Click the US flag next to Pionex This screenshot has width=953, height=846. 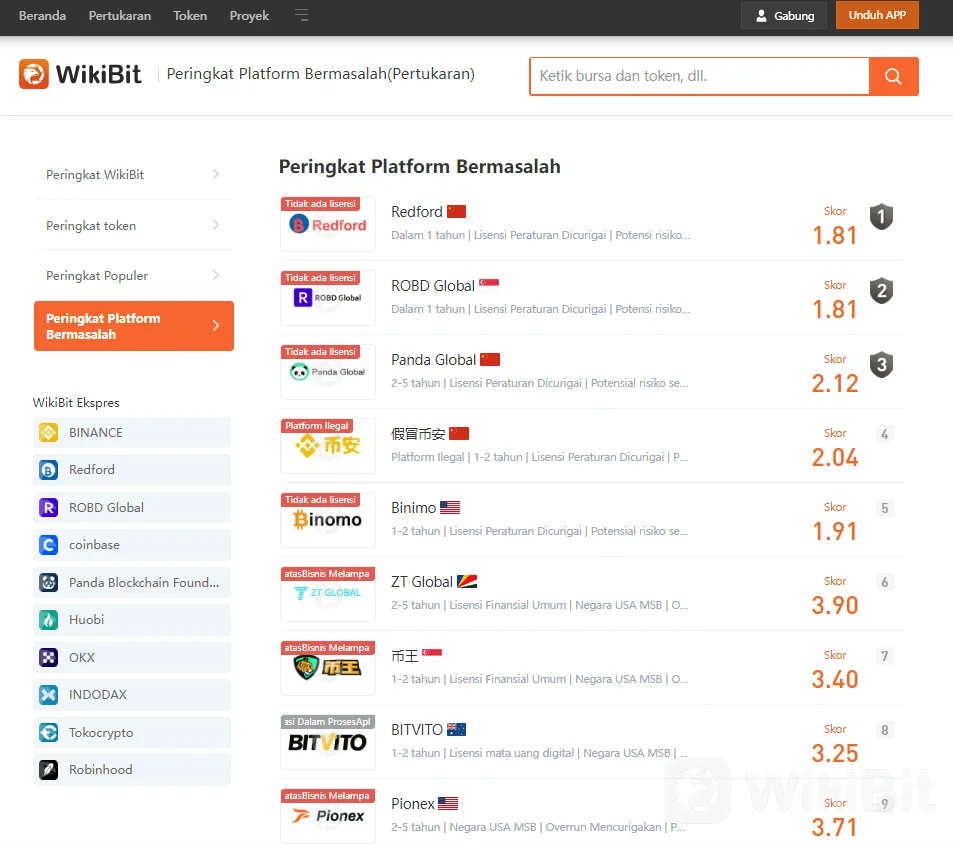click(448, 803)
